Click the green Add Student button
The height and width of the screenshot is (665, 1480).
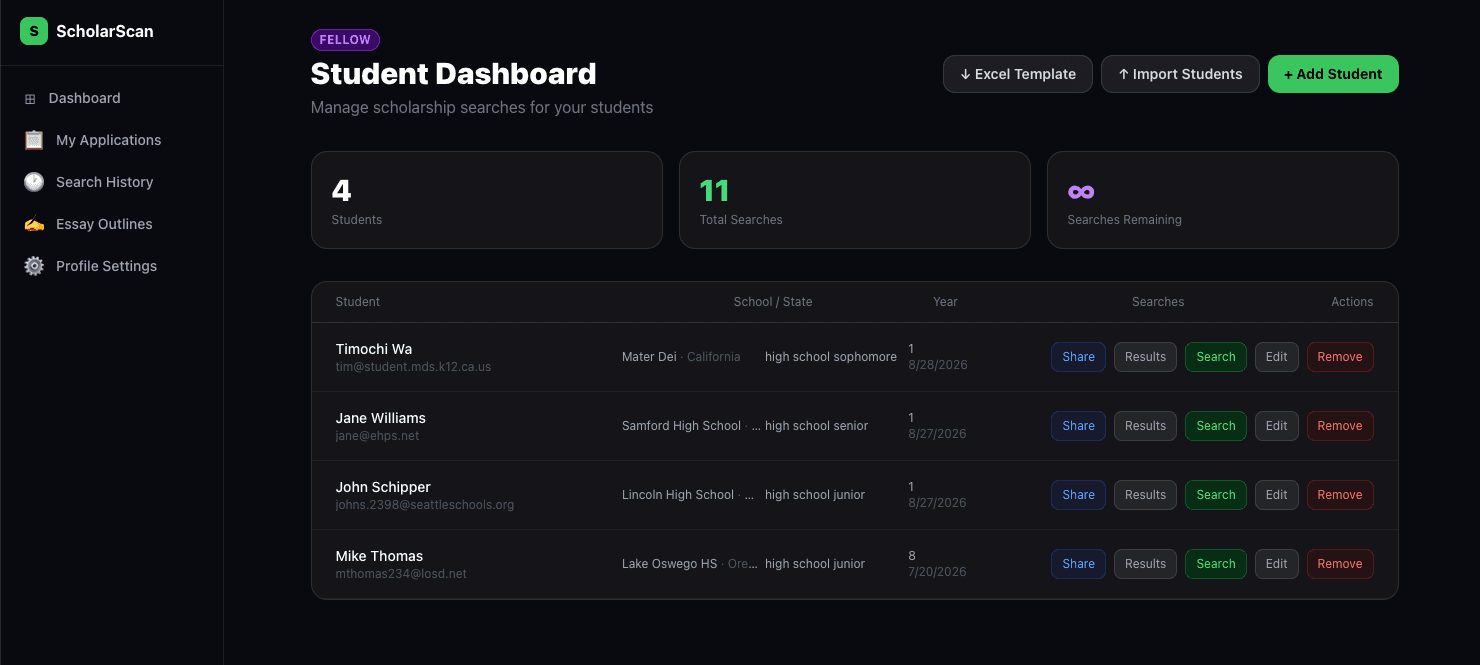point(1333,74)
